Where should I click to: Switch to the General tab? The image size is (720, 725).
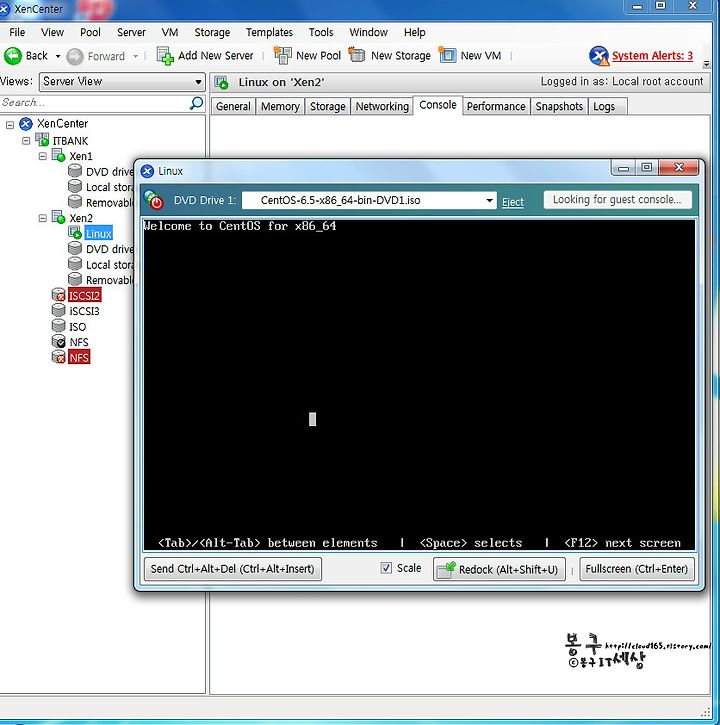233,106
